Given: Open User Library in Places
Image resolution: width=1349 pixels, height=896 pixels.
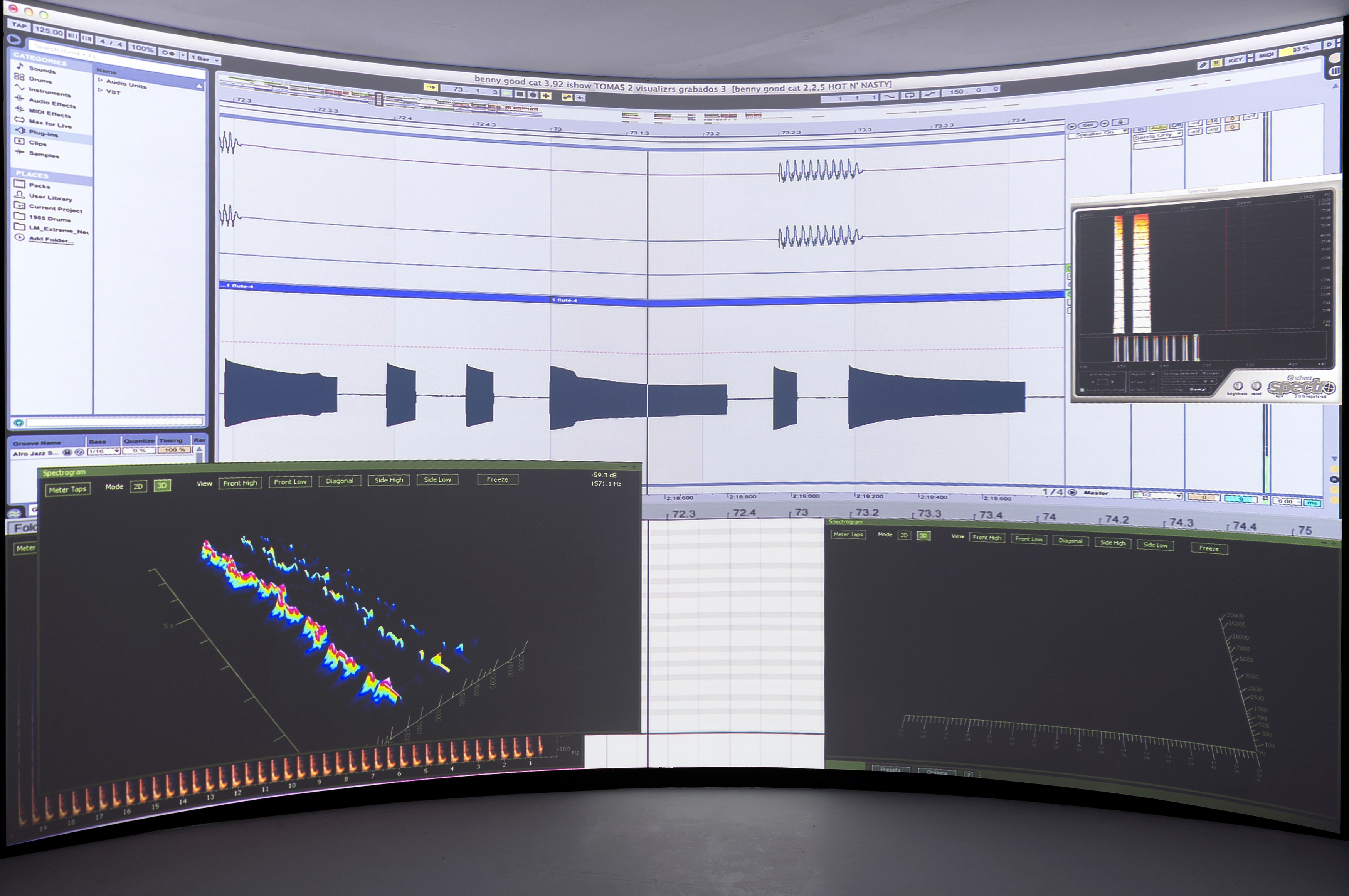Looking at the screenshot, I should (x=44, y=197).
